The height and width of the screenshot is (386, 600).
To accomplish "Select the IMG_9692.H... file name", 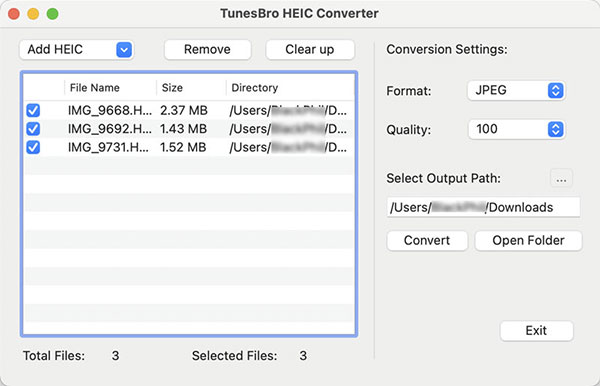I will coord(110,129).
